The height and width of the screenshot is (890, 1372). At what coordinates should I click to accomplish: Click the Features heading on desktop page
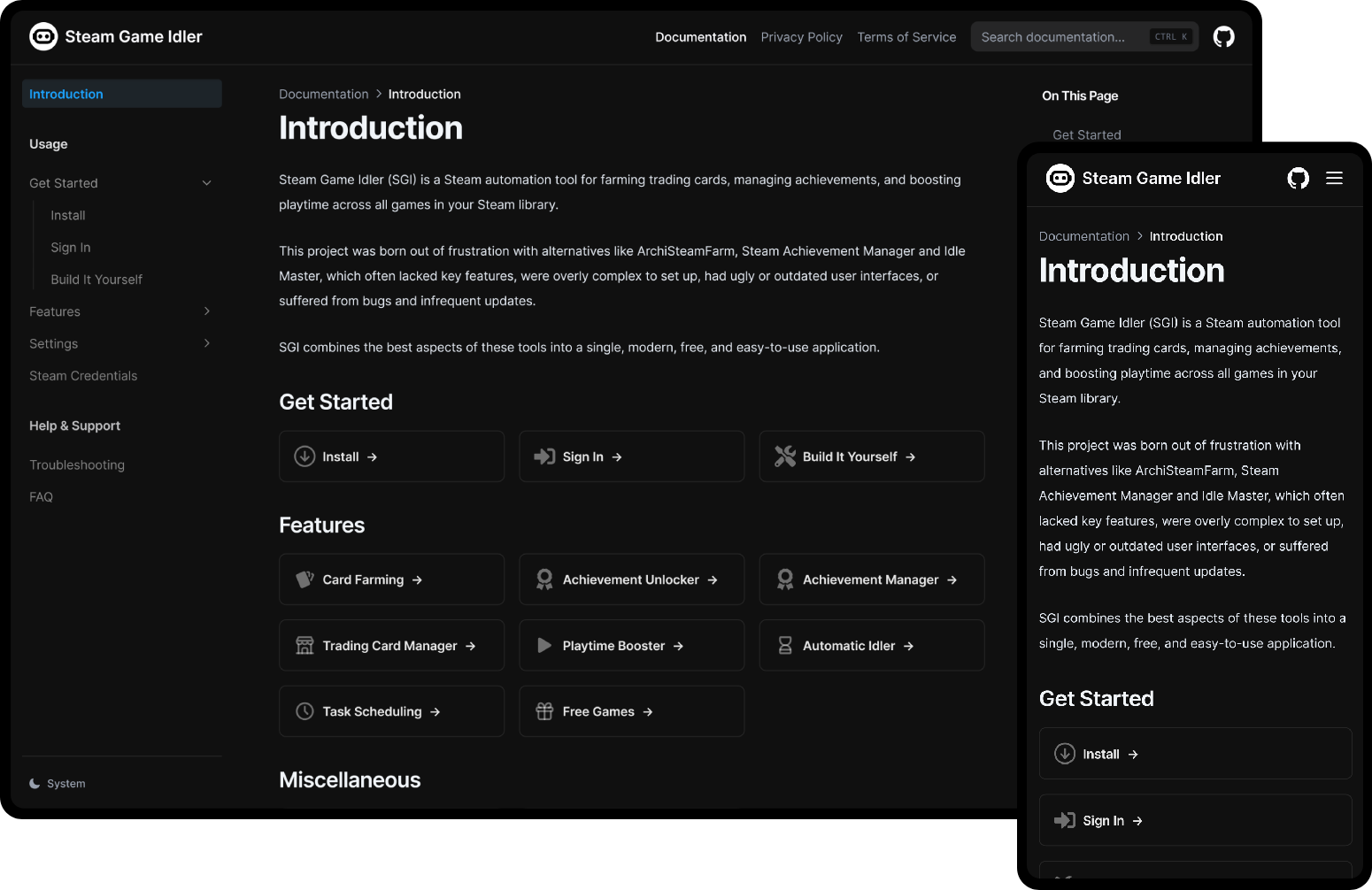(x=322, y=526)
